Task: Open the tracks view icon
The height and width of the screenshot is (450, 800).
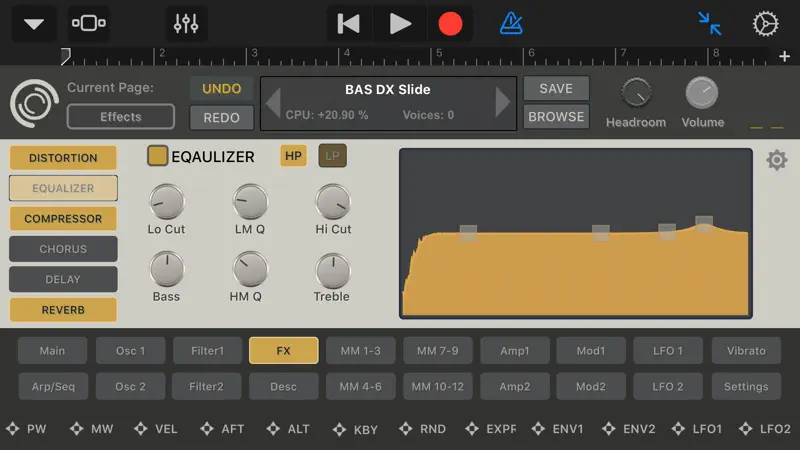Action: coord(89,23)
